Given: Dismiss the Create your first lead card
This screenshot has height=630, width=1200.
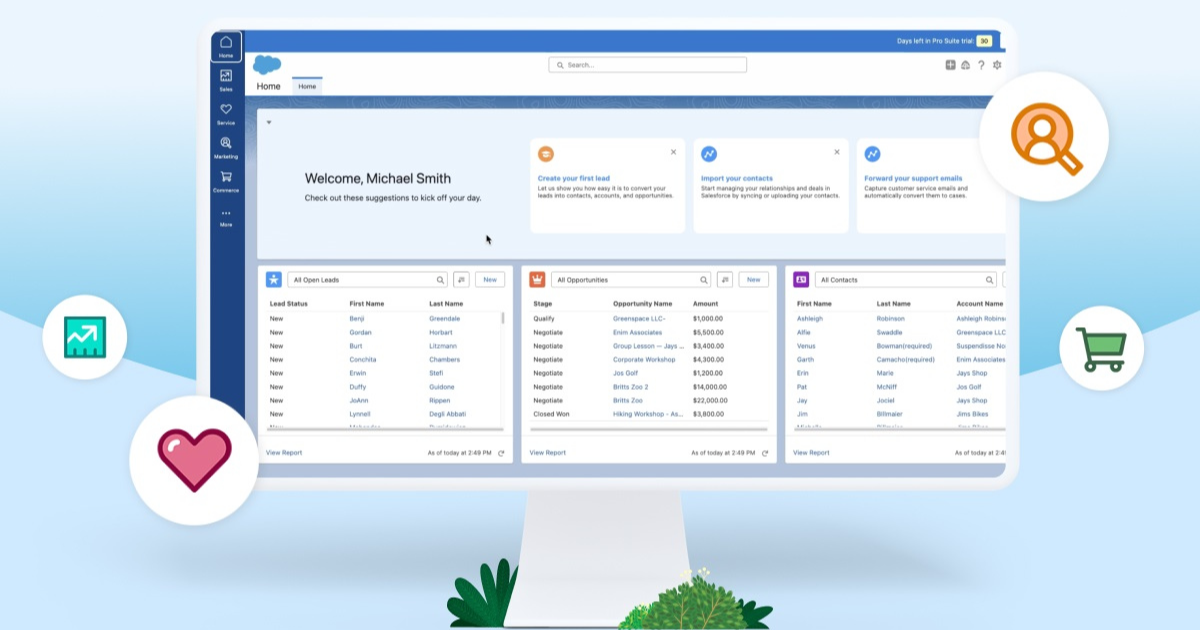Looking at the screenshot, I should (673, 152).
